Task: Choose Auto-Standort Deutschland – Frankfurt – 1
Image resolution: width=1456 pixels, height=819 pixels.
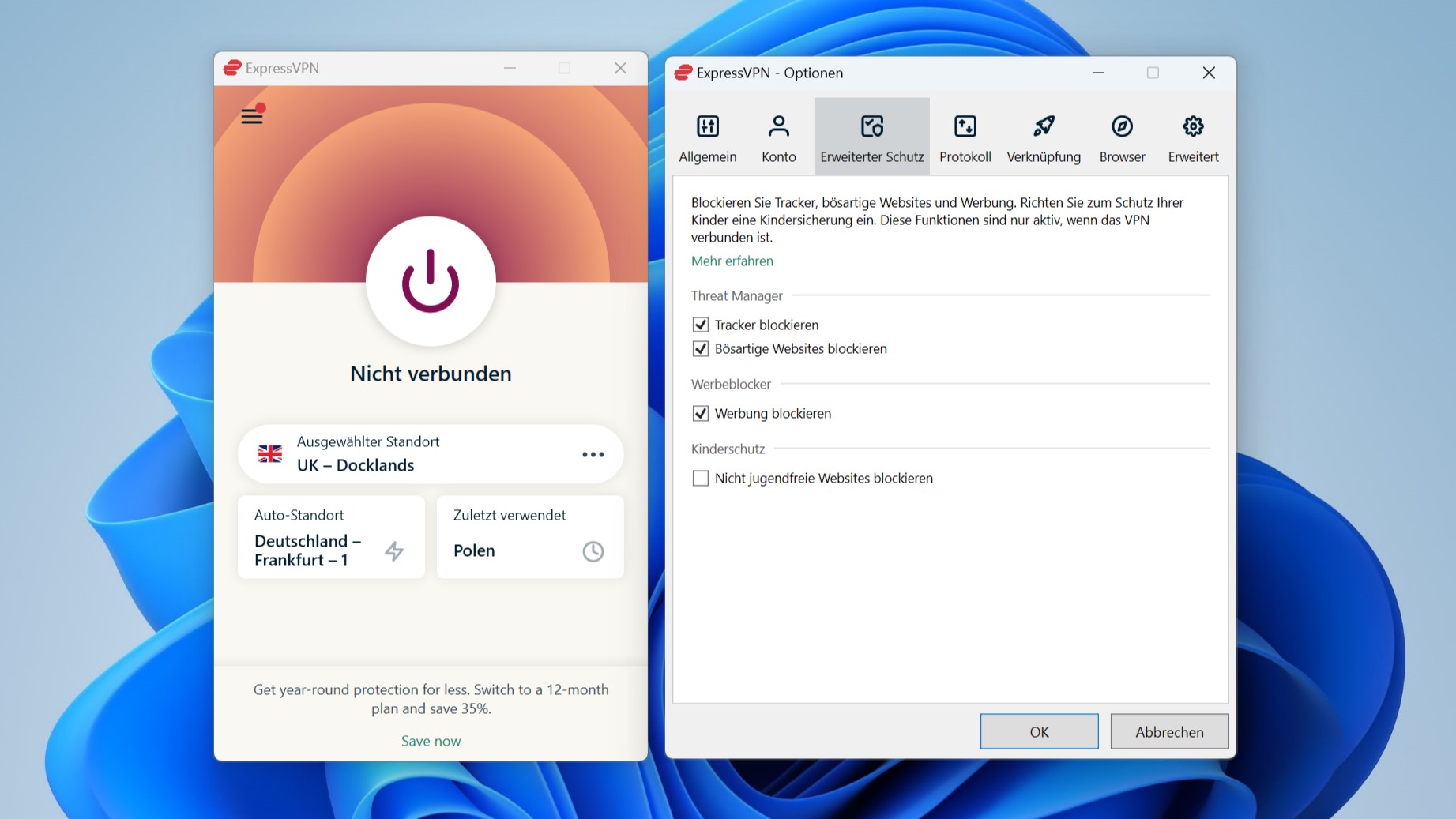Action: [331, 537]
